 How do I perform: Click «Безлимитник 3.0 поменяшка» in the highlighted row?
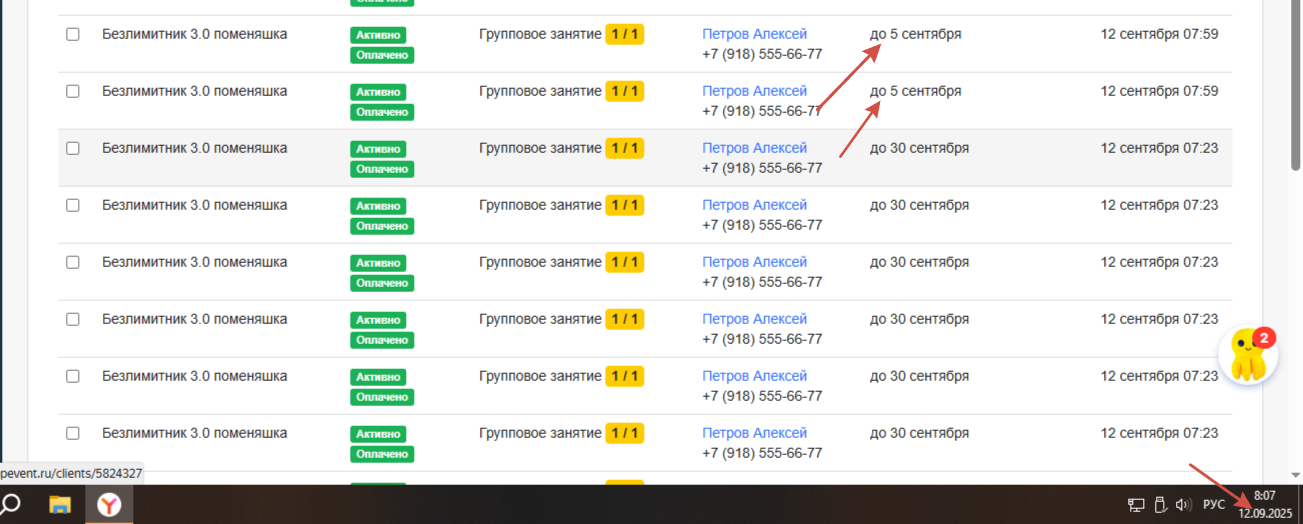click(x=194, y=148)
